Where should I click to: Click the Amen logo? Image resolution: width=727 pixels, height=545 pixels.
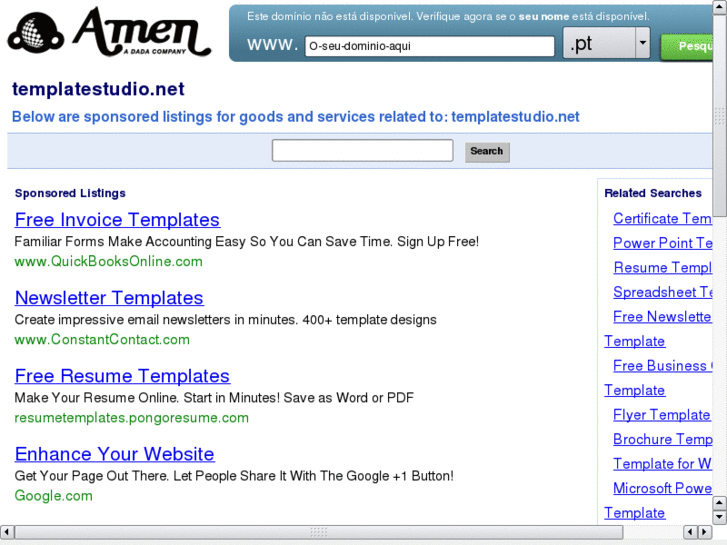109,32
